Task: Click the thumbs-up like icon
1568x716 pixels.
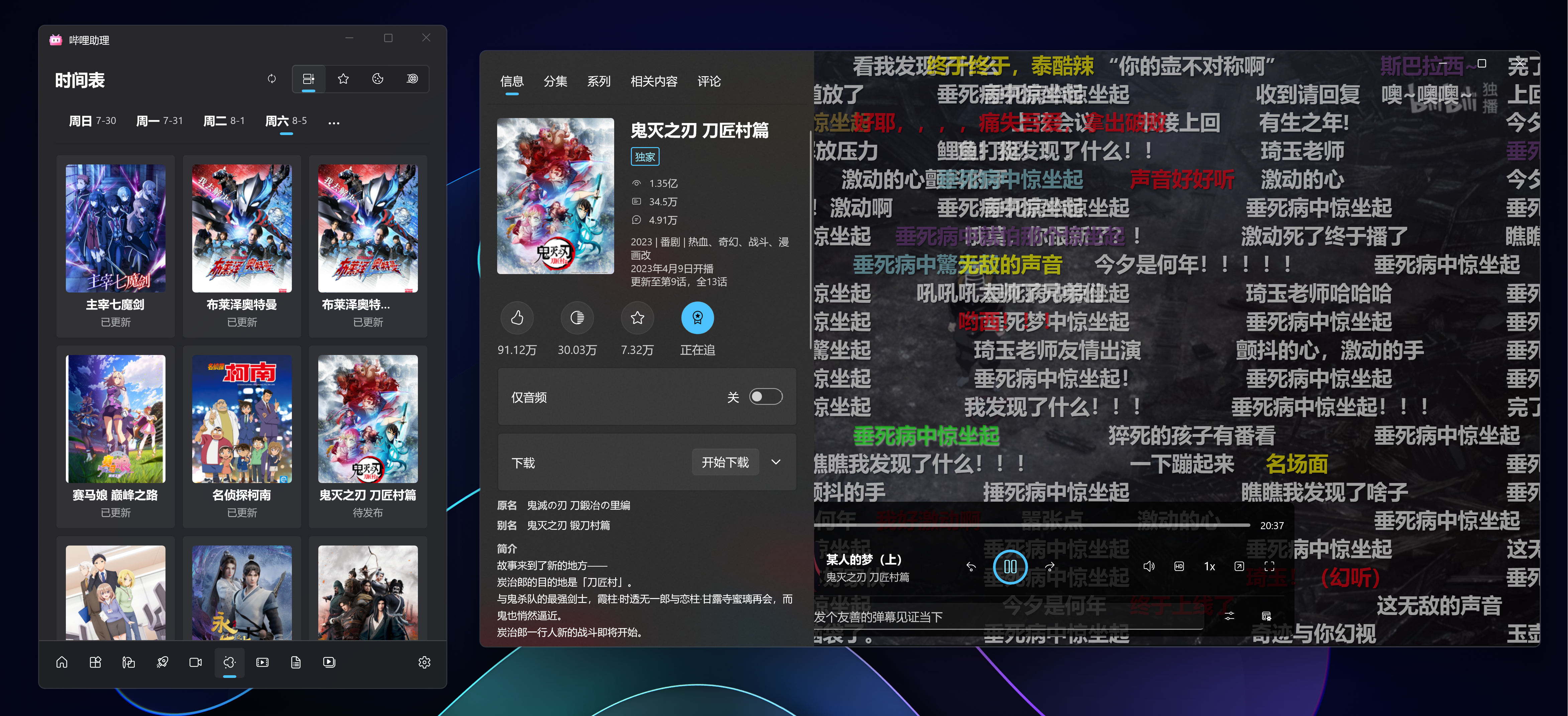Action: coord(517,318)
